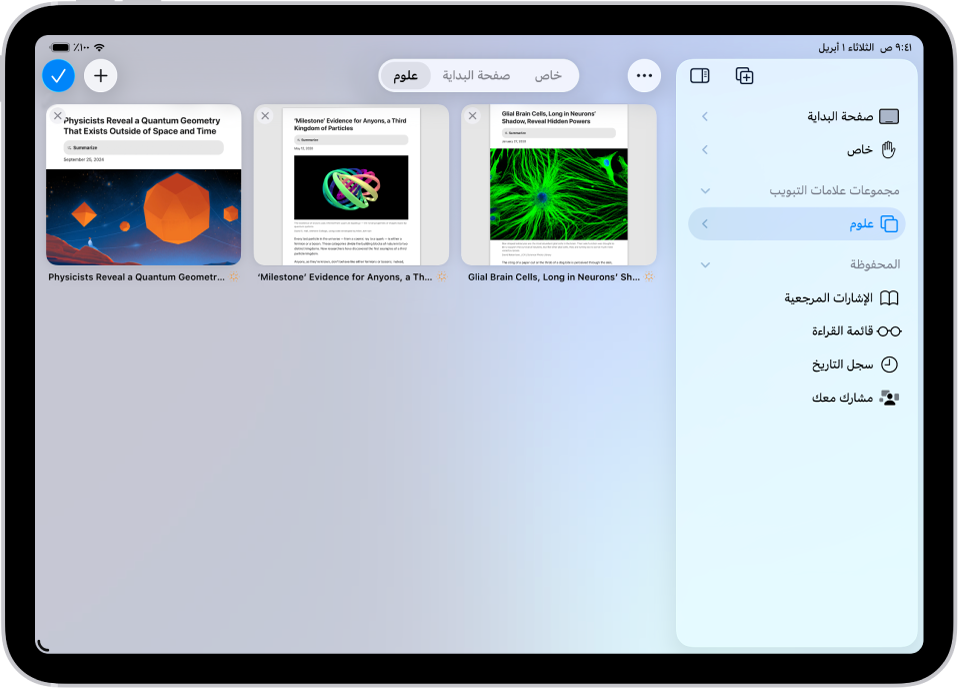This screenshot has height=689, width=960.
Task: Click the 'Glial Brain Cells, Long in Neurons' title
Action: click(x=554, y=277)
